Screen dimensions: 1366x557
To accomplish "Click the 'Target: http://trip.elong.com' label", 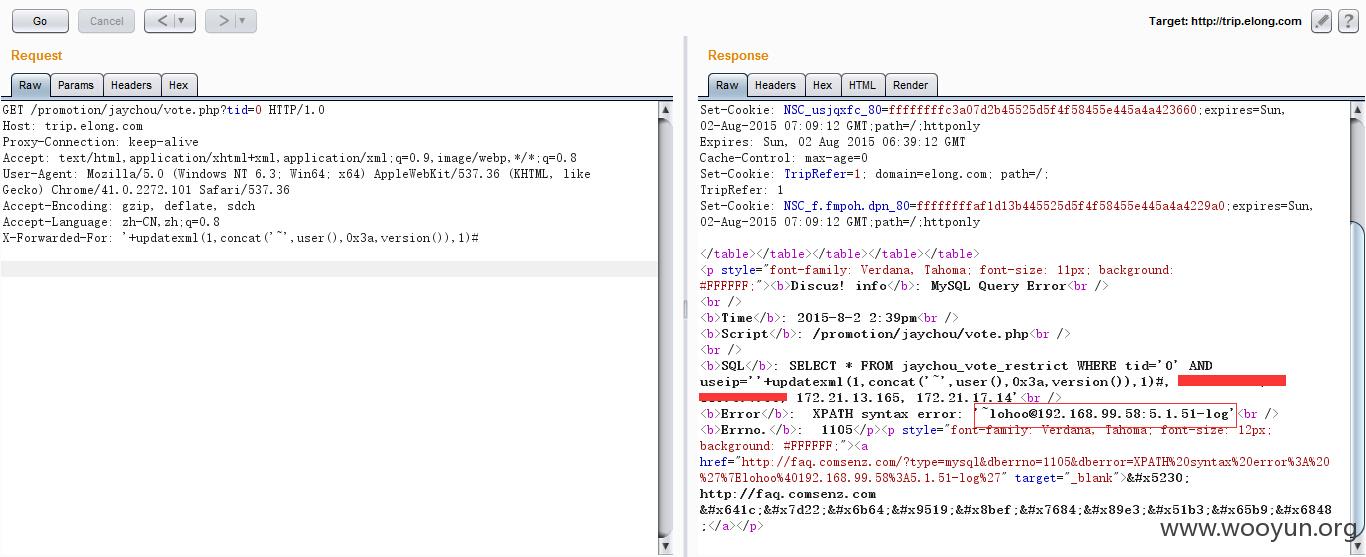I will [1225, 21].
